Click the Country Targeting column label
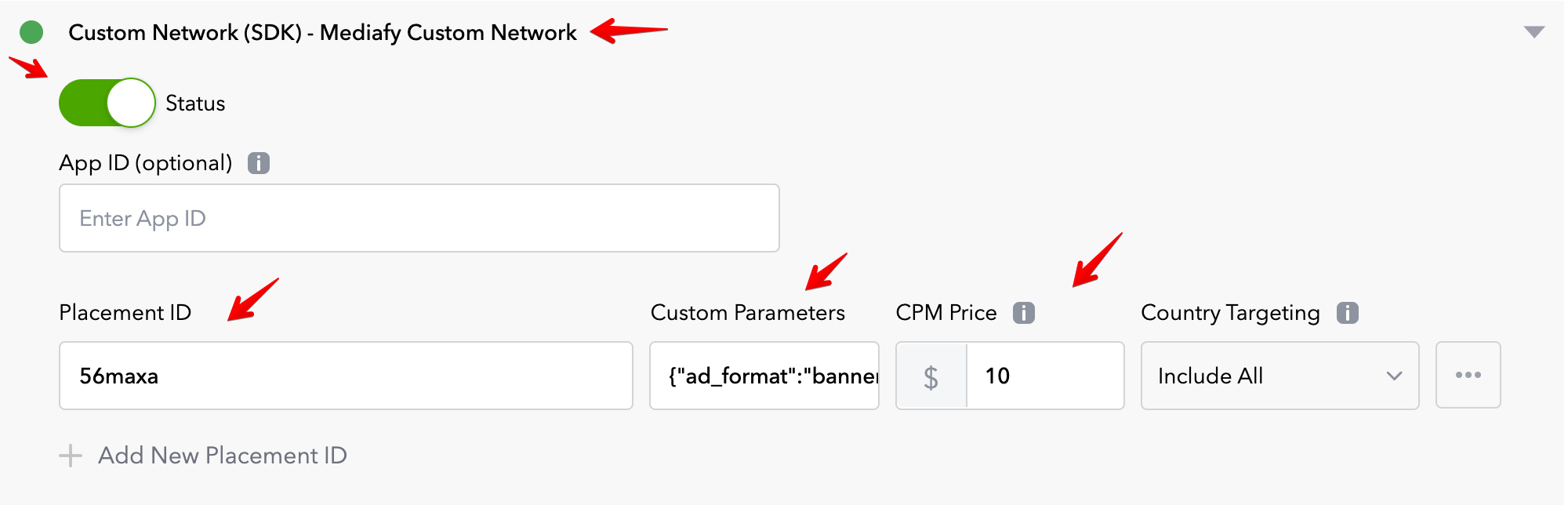The image size is (1568, 505). pyautogui.click(x=1230, y=313)
